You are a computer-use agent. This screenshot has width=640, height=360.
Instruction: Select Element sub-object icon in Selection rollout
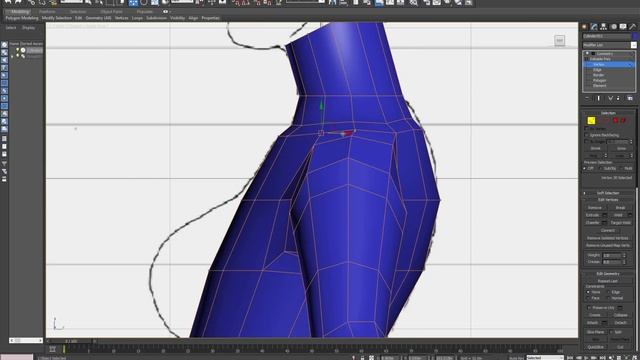[x=623, y=120]
